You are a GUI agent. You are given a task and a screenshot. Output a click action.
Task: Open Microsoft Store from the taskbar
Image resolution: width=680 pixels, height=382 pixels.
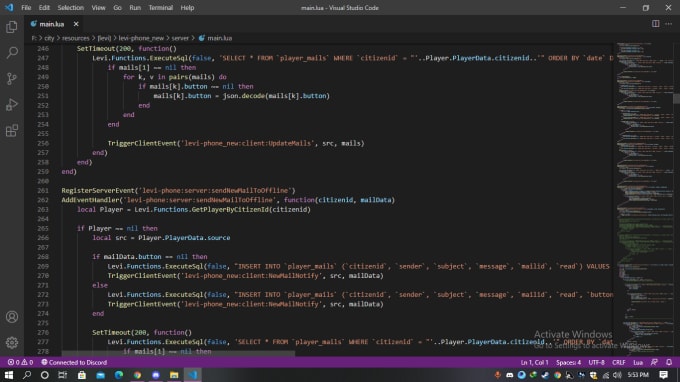point(82,375)
